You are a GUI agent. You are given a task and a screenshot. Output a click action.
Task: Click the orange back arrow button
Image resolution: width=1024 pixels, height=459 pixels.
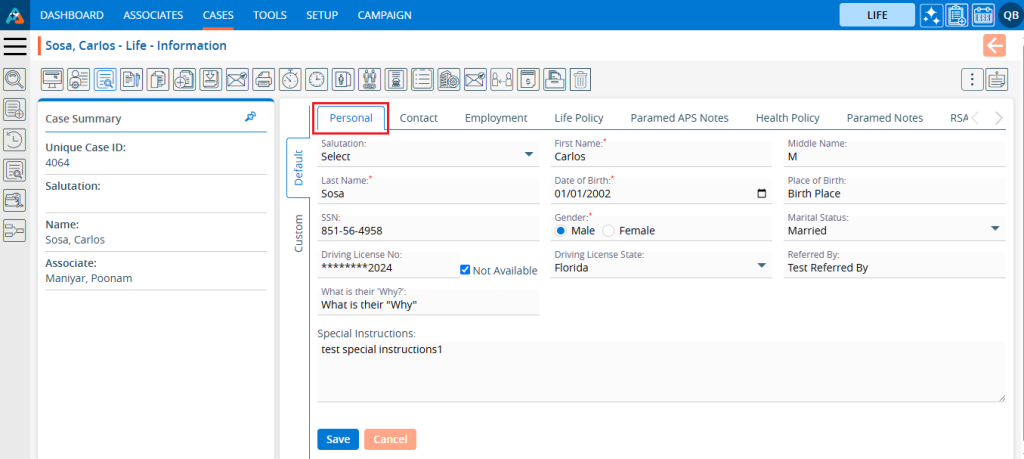[994, 45]
